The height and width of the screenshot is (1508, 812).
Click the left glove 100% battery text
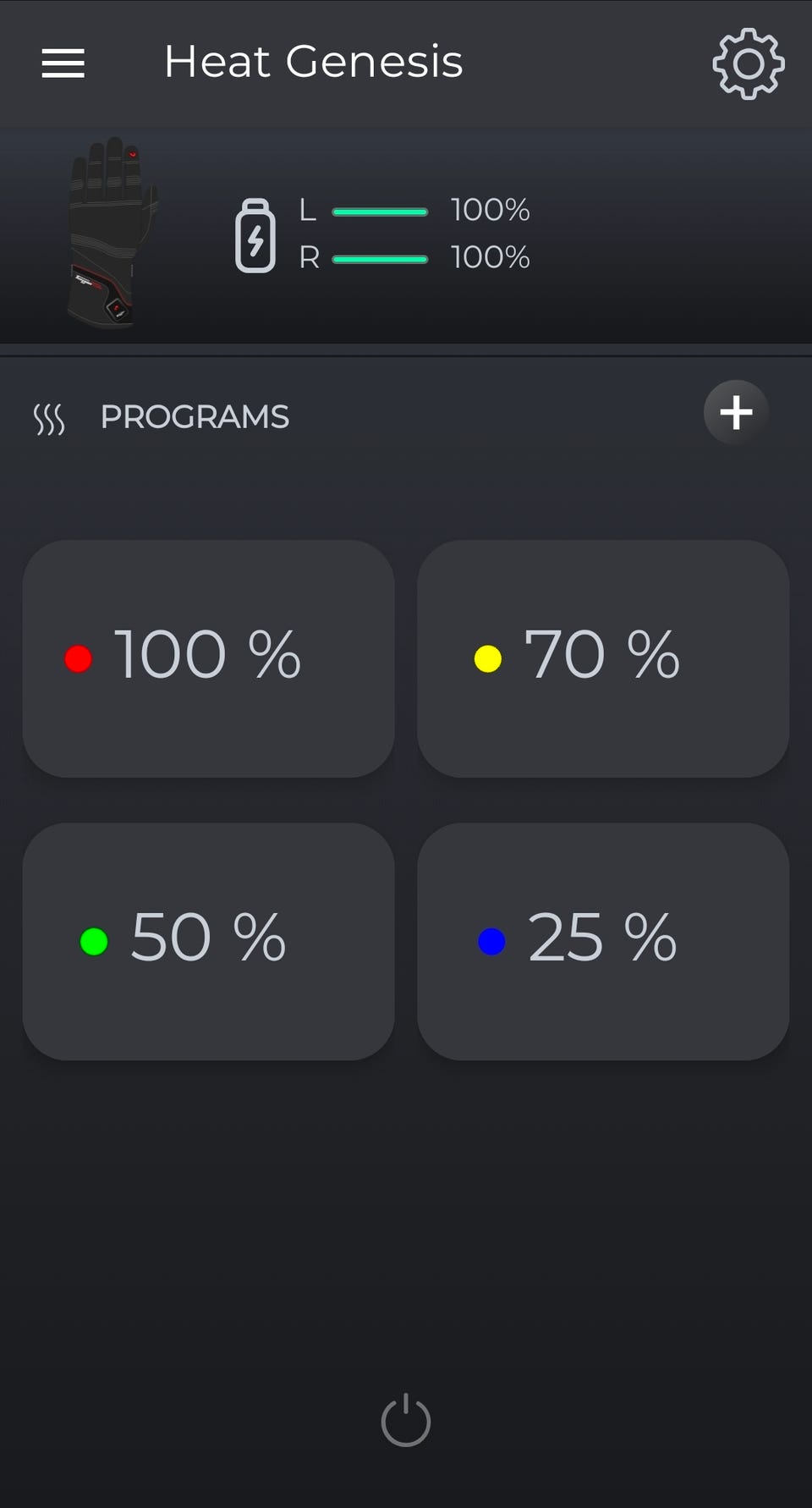(x=491, y=210)
